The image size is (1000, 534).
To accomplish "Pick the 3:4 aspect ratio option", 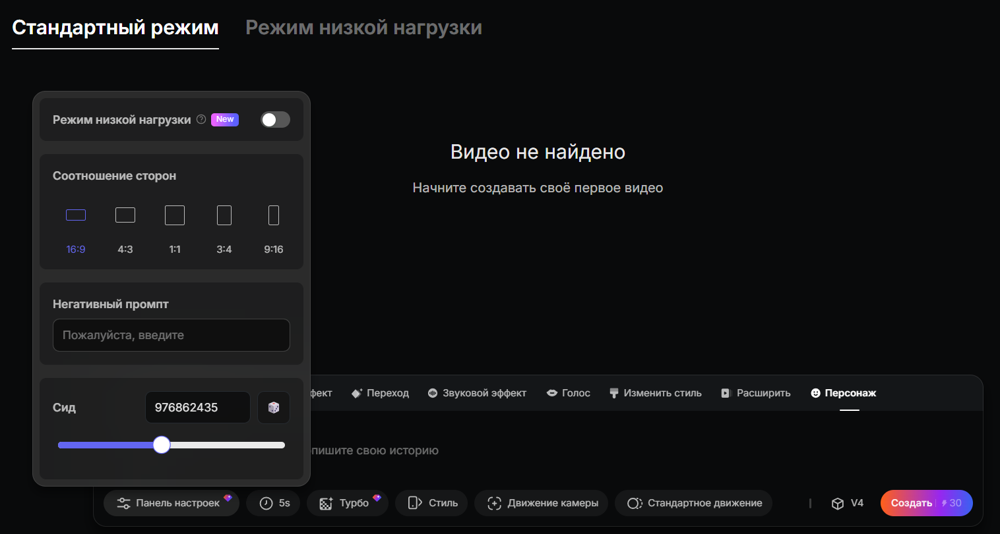I will pos(224,215).
